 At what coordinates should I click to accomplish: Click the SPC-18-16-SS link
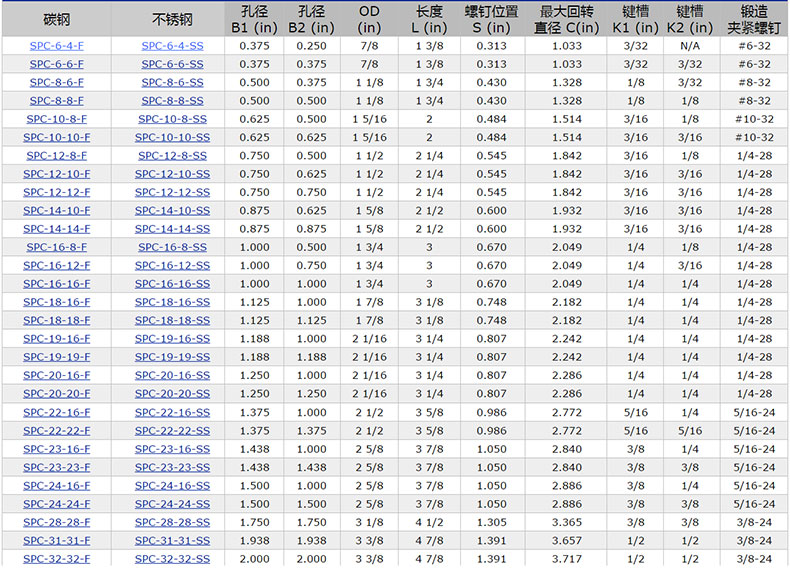click(x=172, y=302)
